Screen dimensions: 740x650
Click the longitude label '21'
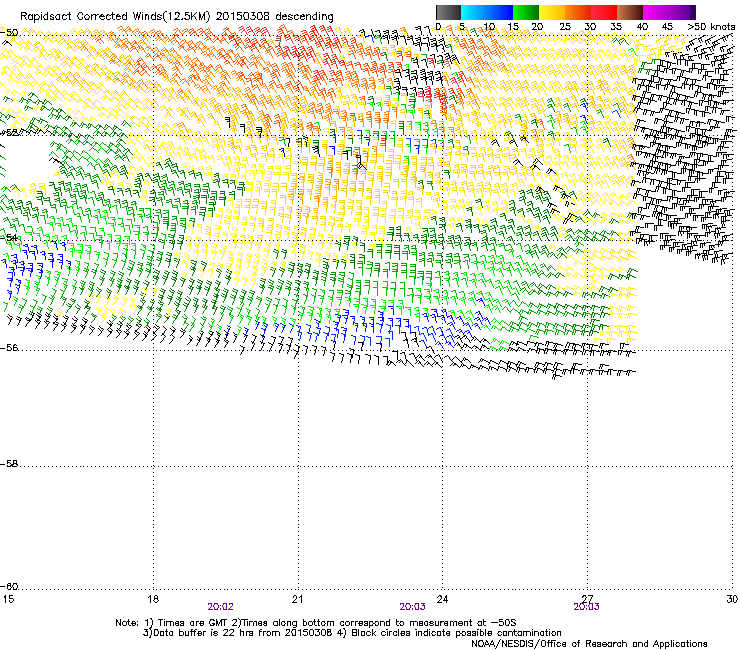(297, 599)
